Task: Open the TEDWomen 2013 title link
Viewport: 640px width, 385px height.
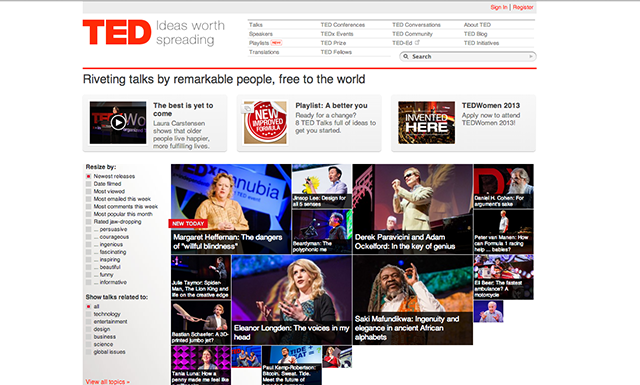Action: click(491, 105)
